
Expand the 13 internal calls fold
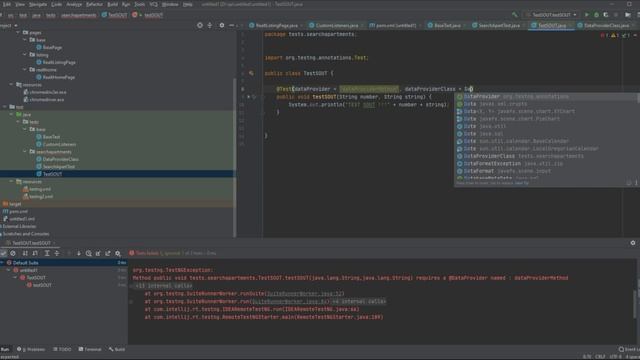tap(164, 286)
